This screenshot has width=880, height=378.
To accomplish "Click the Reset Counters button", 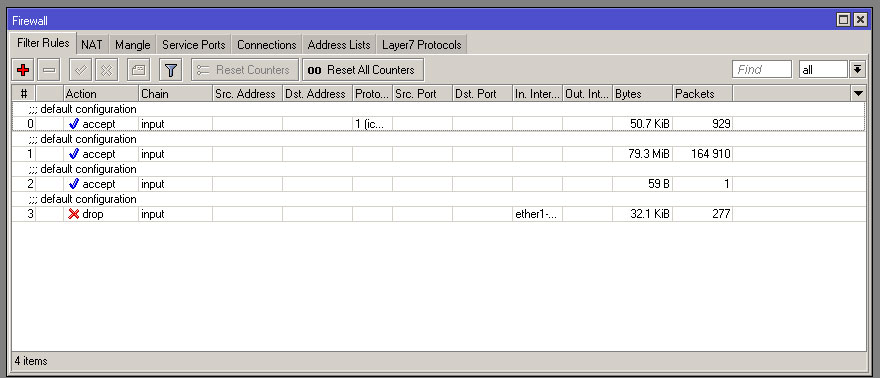I will (245, 70).
